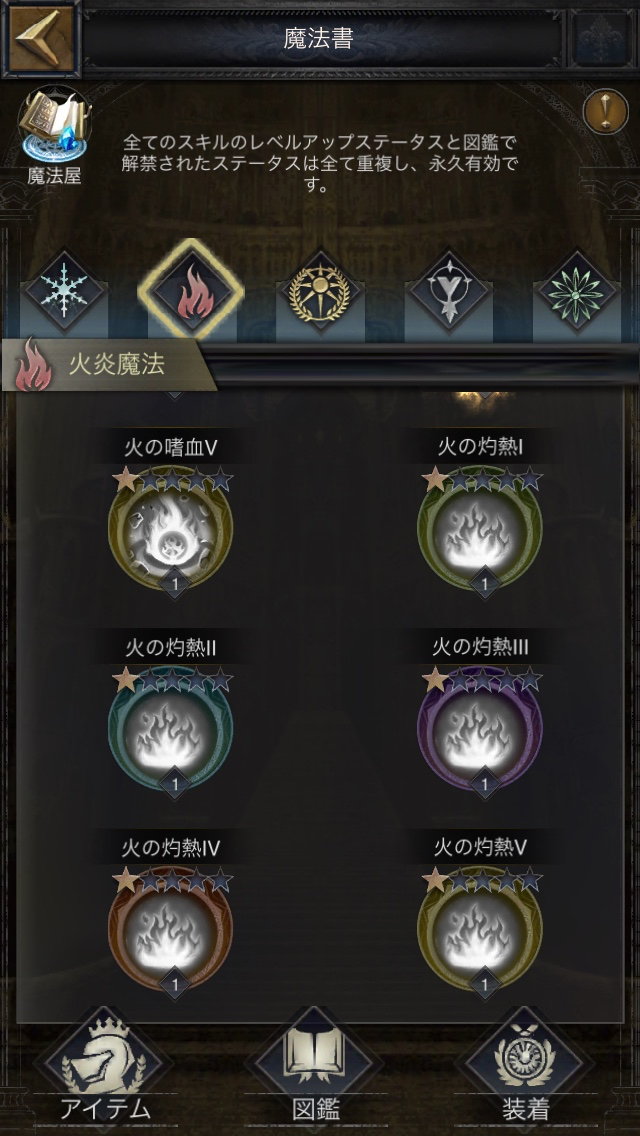The height and width of the screenshot is (1136, 640).
Task: Click the exclamation info icon
Action: click(605, 111)
